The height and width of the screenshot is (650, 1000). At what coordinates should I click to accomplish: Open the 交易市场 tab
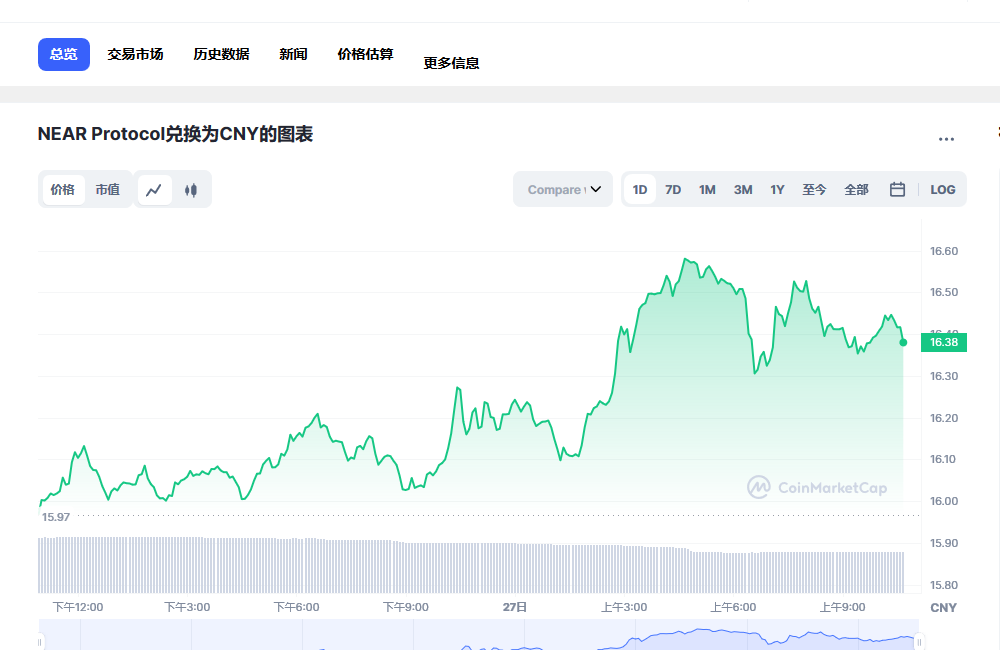(135, 54)
